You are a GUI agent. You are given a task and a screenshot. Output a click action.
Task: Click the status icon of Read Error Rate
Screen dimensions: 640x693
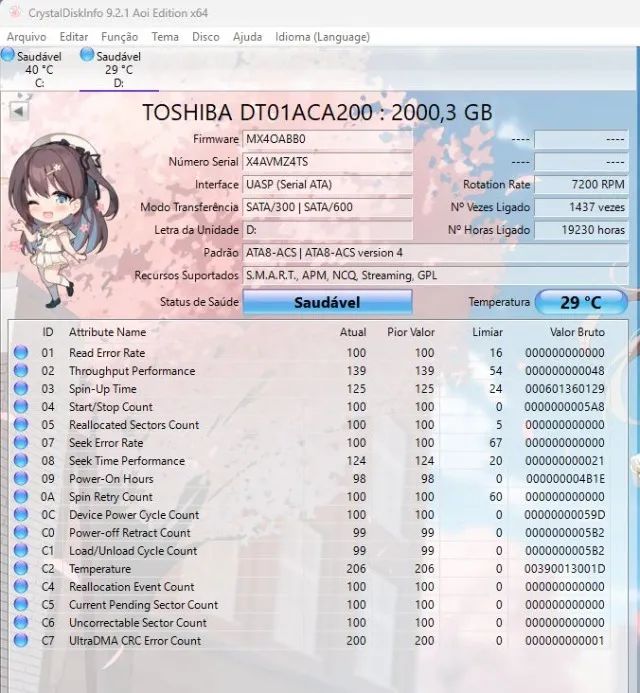tap(21, 353)
